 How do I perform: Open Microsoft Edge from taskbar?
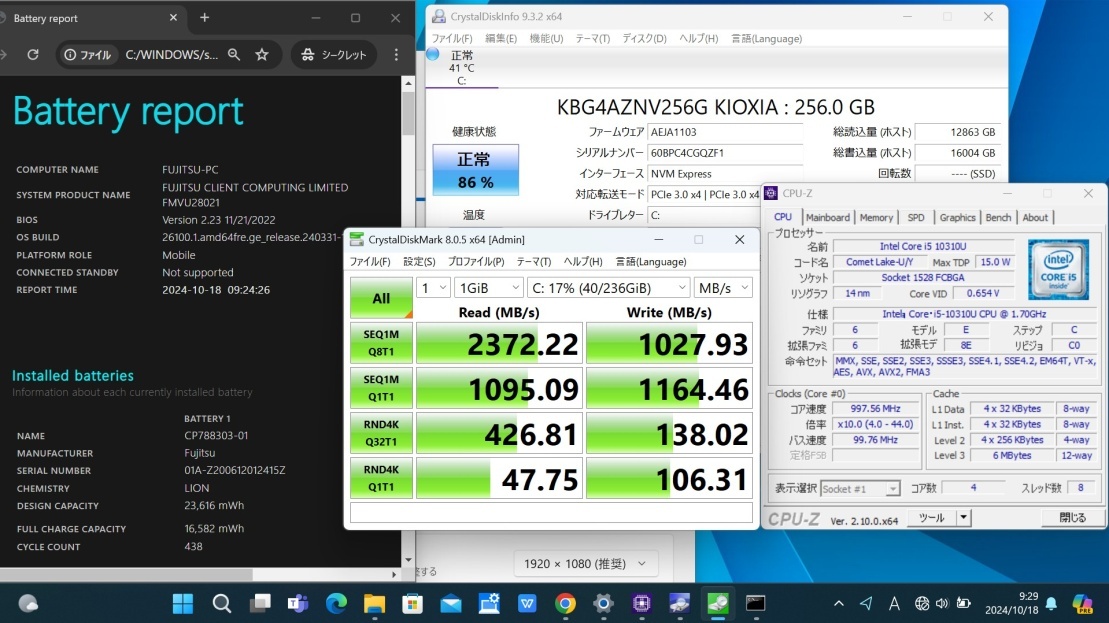tap(336, 603)
